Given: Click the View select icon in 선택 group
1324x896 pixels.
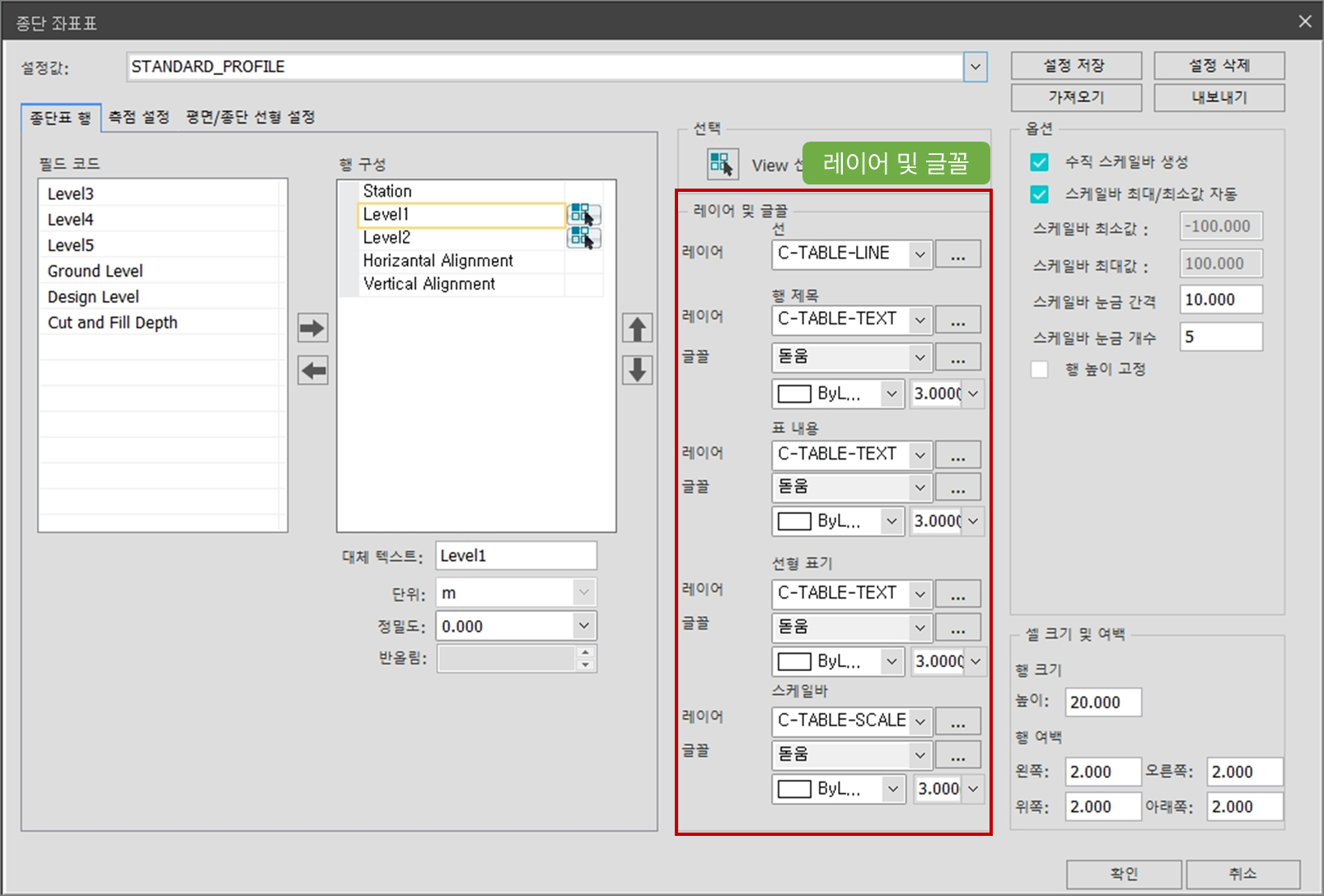Looking at the screenshot, I should 722,165.
